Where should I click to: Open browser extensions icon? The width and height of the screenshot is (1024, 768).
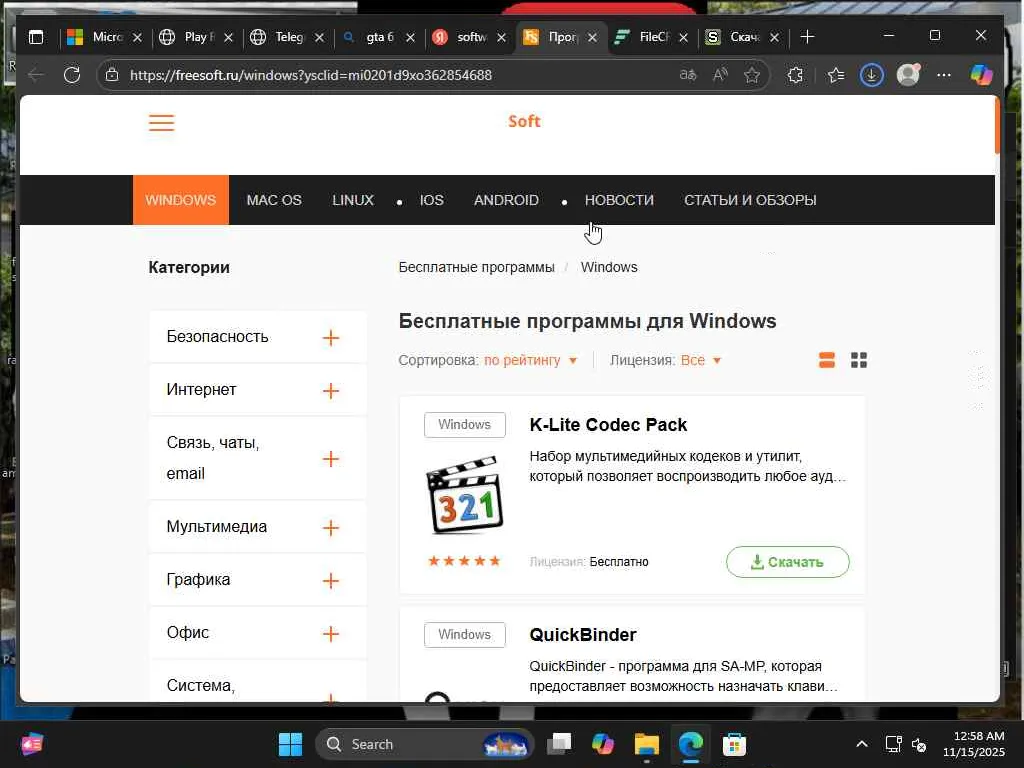795,75
